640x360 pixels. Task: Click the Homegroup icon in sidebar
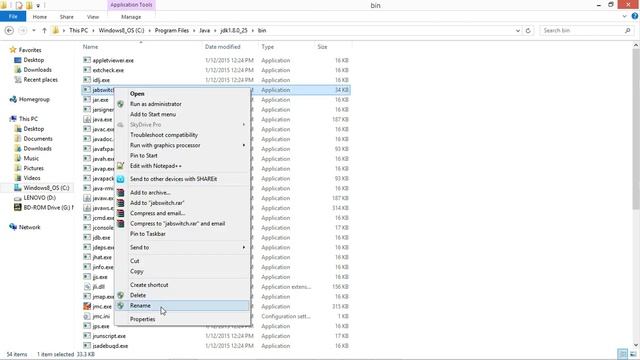13,99
